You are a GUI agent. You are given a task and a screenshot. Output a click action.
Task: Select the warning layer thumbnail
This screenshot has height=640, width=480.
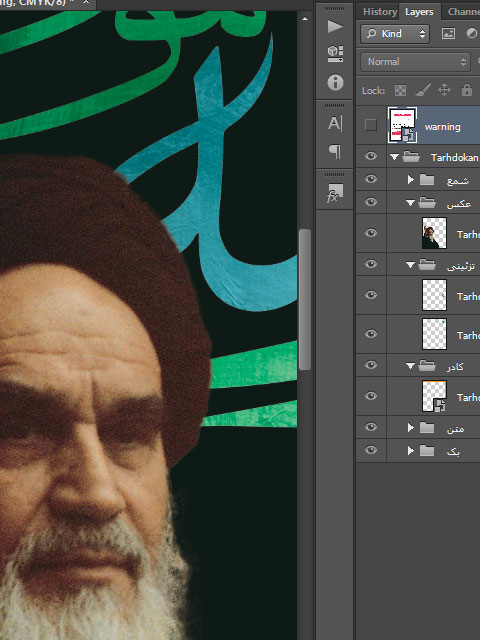pyautogui.click(x=402, y=125)
